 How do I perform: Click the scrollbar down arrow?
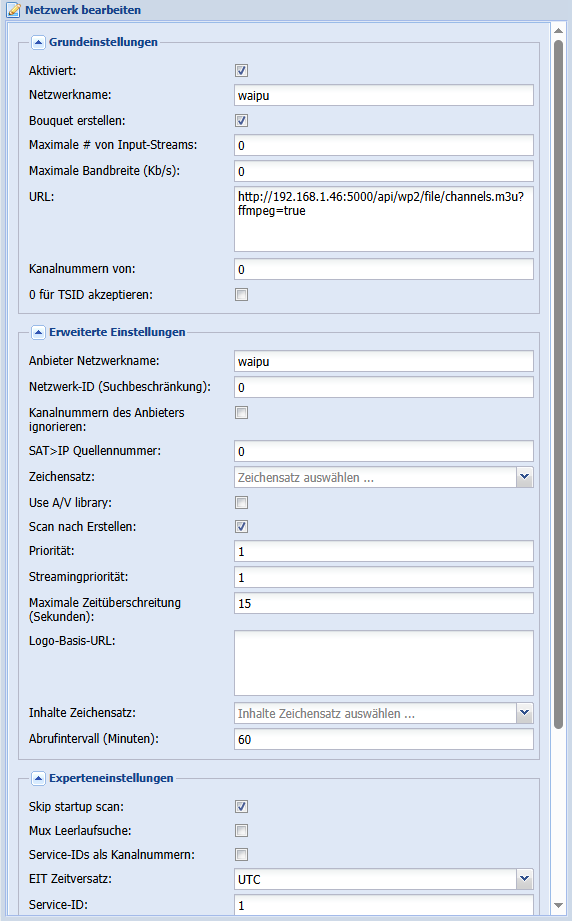point(558,906)
